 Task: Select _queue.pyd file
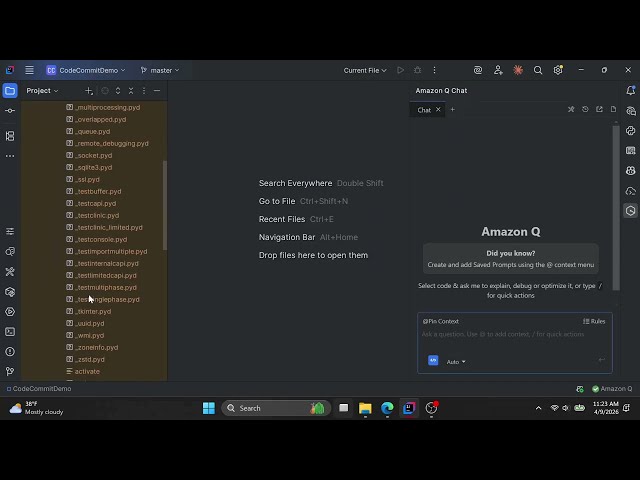88,131
